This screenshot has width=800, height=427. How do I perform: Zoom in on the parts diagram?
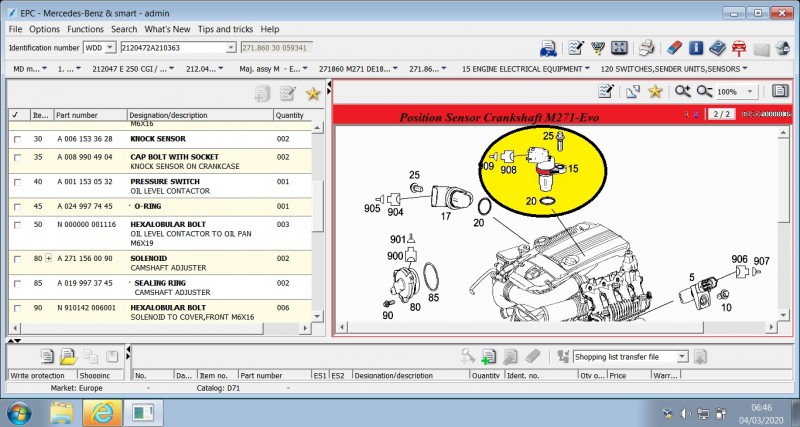(x=682, y=91)
